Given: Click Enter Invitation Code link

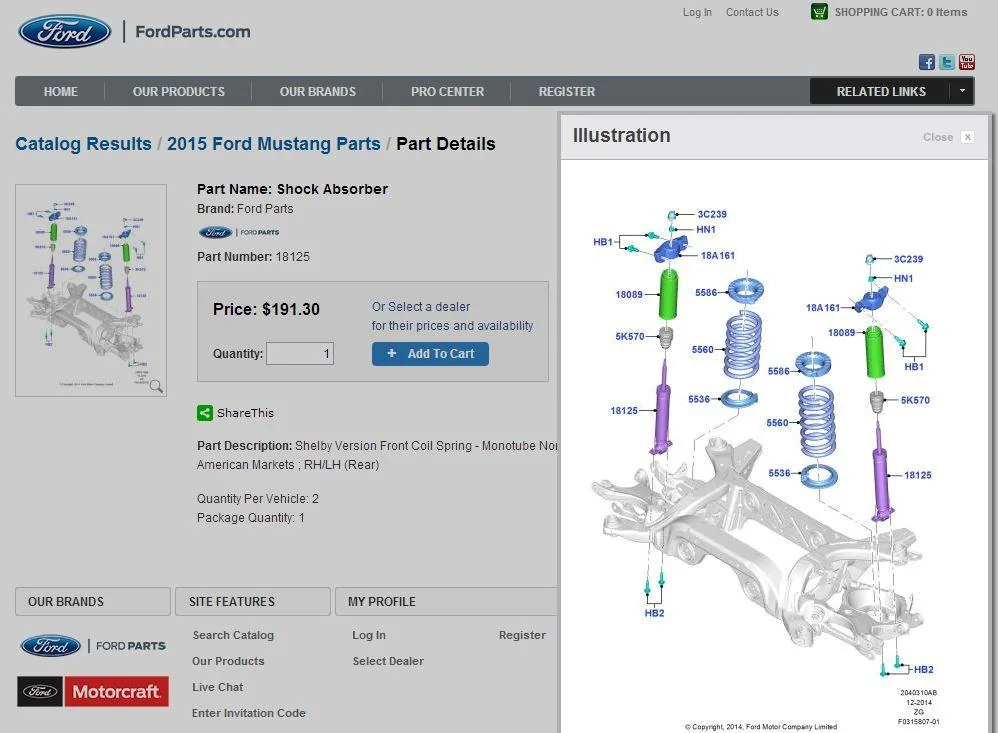Looking at the screenshot, I should click(x=249, y=713).
